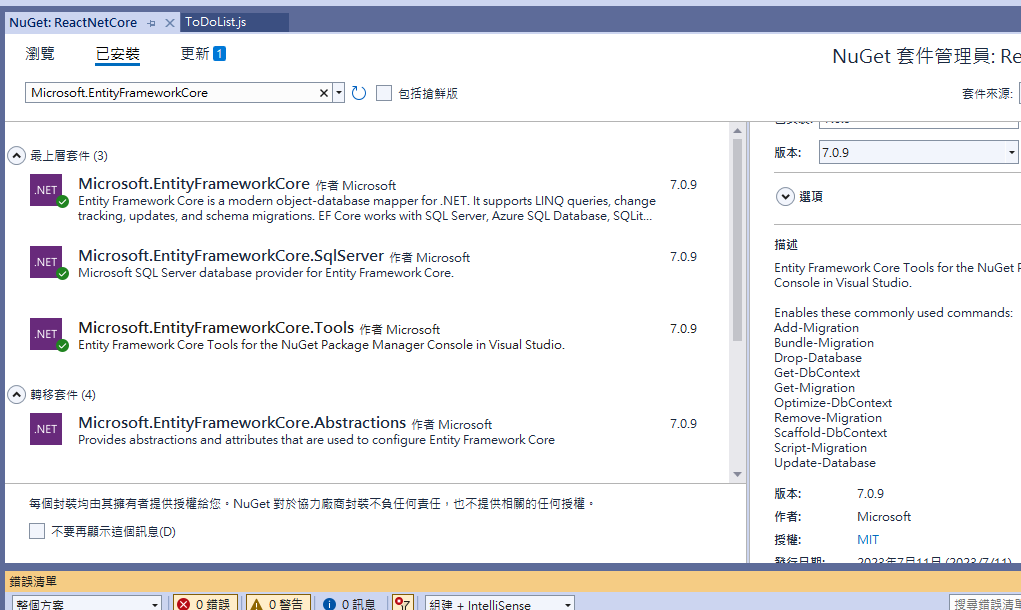The width and height of the screenshot is (1021, 610).
Task: Select Microsoft.EntityFrameworkCore.Tools package title
Action: click(x=216, y=327)
